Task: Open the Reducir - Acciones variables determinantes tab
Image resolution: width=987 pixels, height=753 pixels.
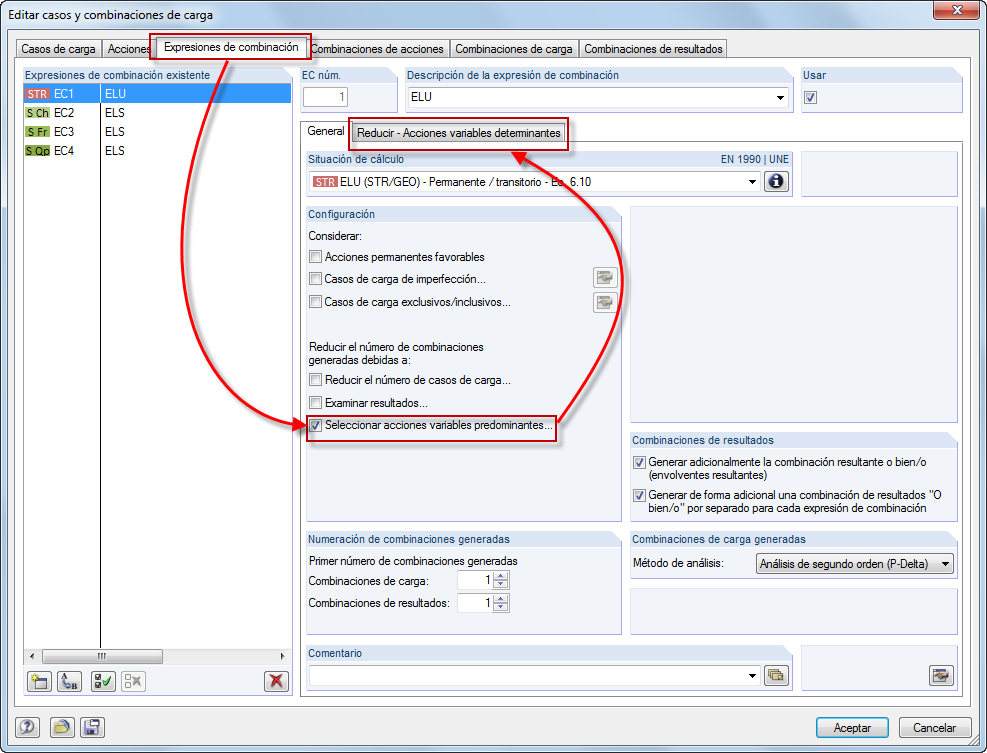Action: tap(457, 131)
